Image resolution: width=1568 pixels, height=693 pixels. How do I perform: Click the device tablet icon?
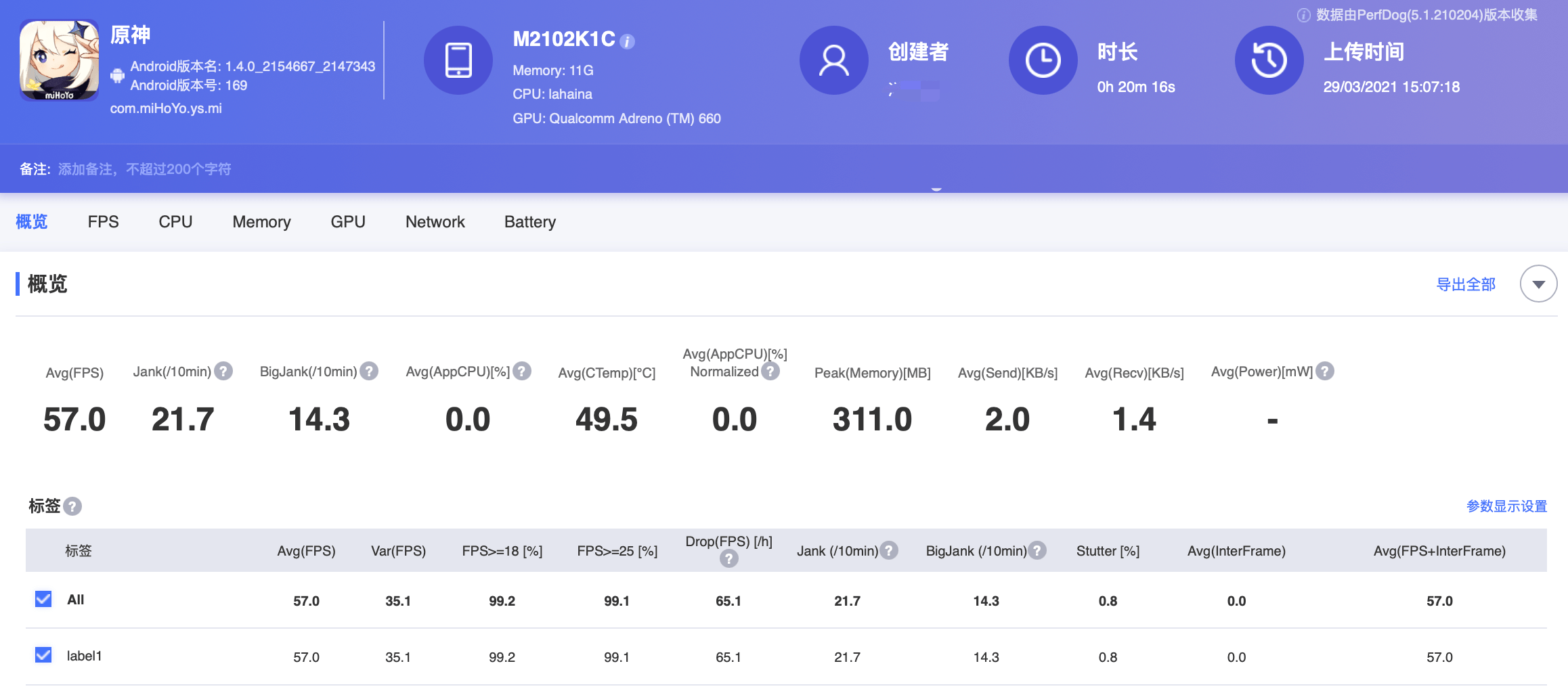coord(458,60)
